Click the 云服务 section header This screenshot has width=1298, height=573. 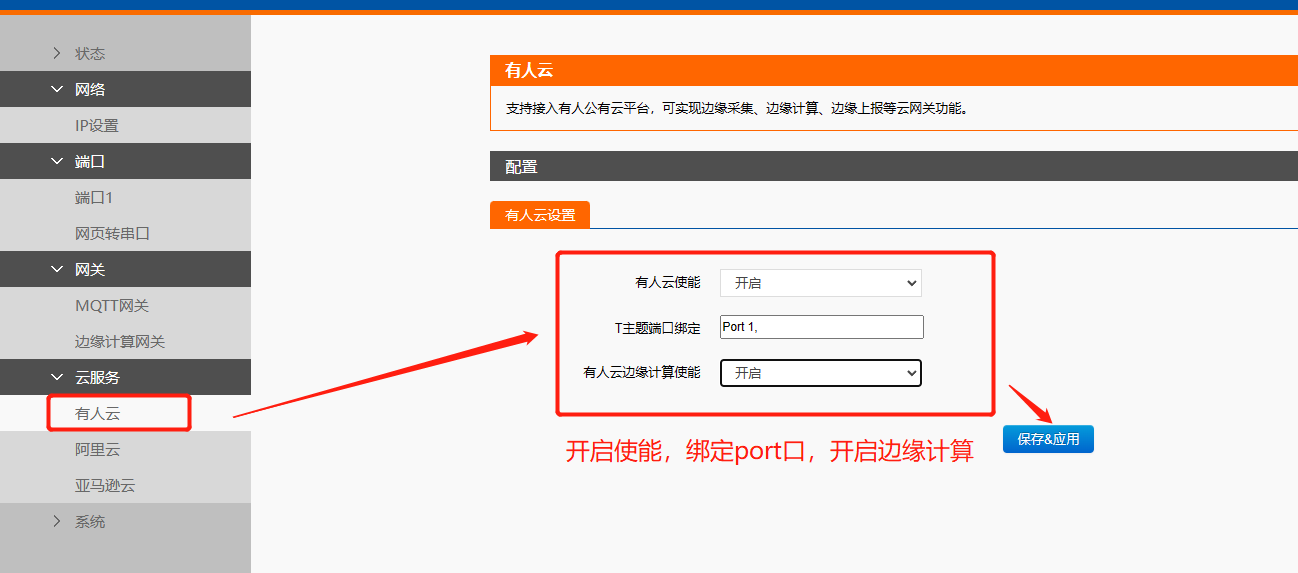[98, 377]
